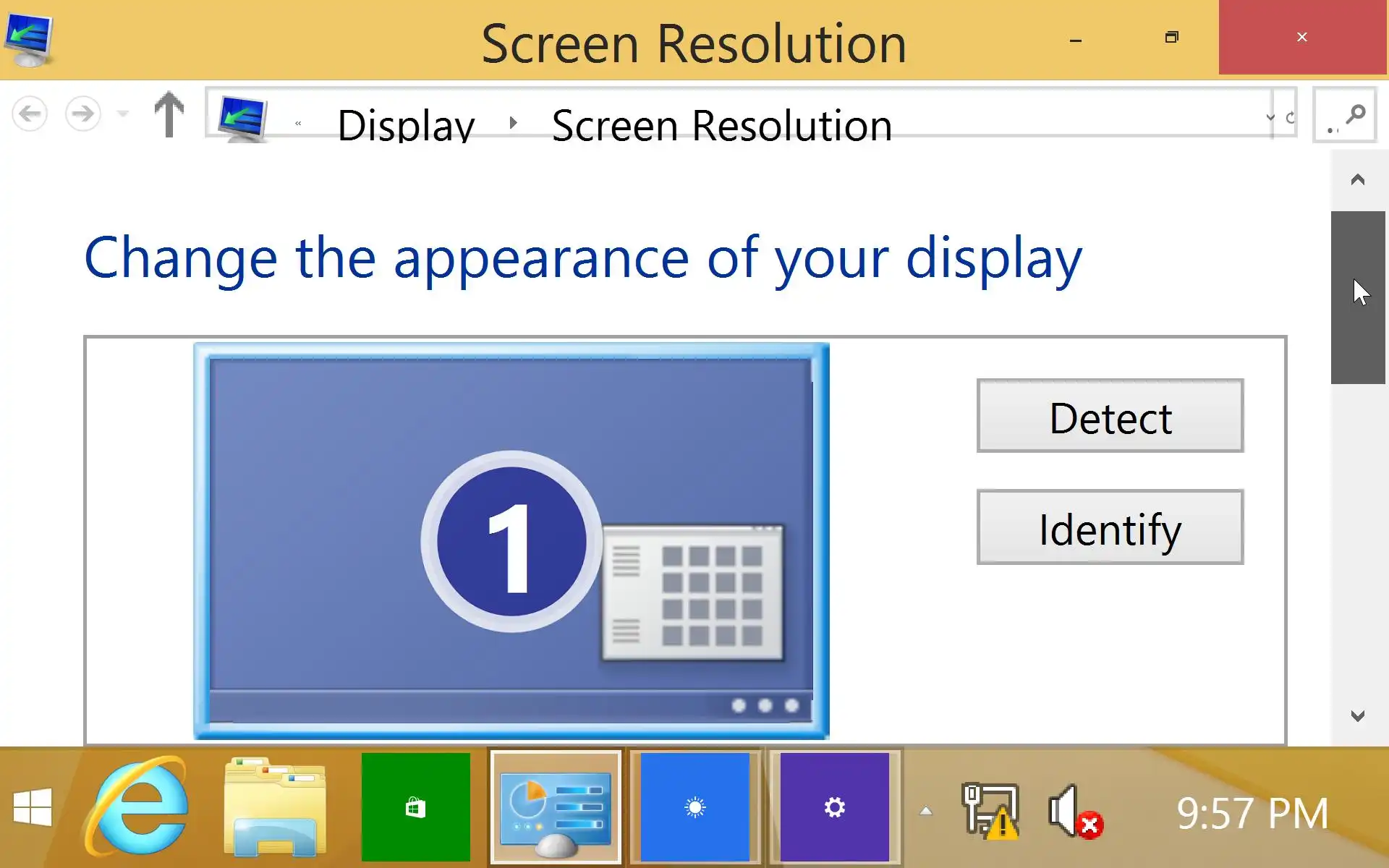Screen dimensions: 1389x868
Task: Select the monitor 1 display thumbnail
Action: (x=511, y=540)
